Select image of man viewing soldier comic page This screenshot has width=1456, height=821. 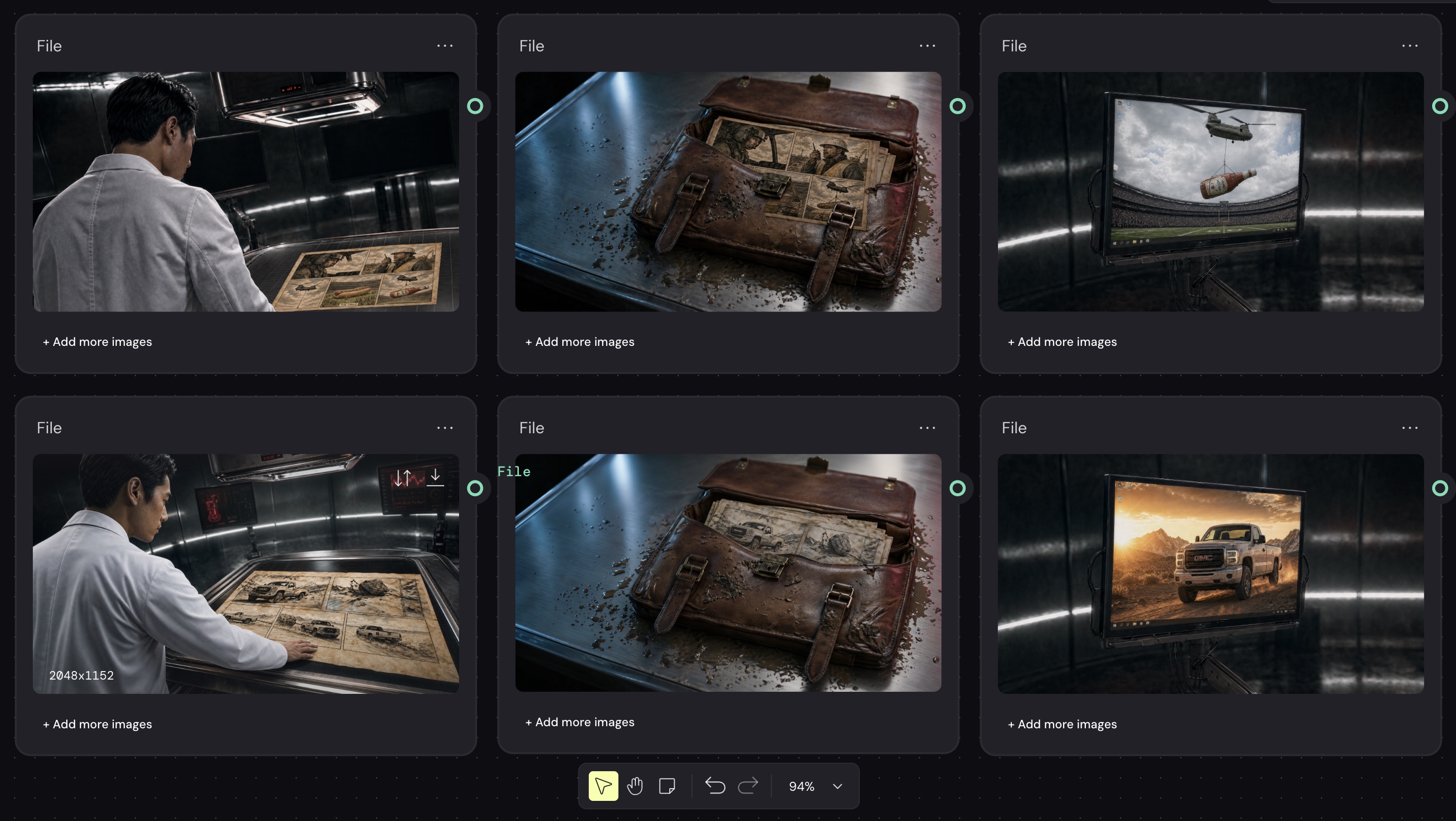point(246,192)
